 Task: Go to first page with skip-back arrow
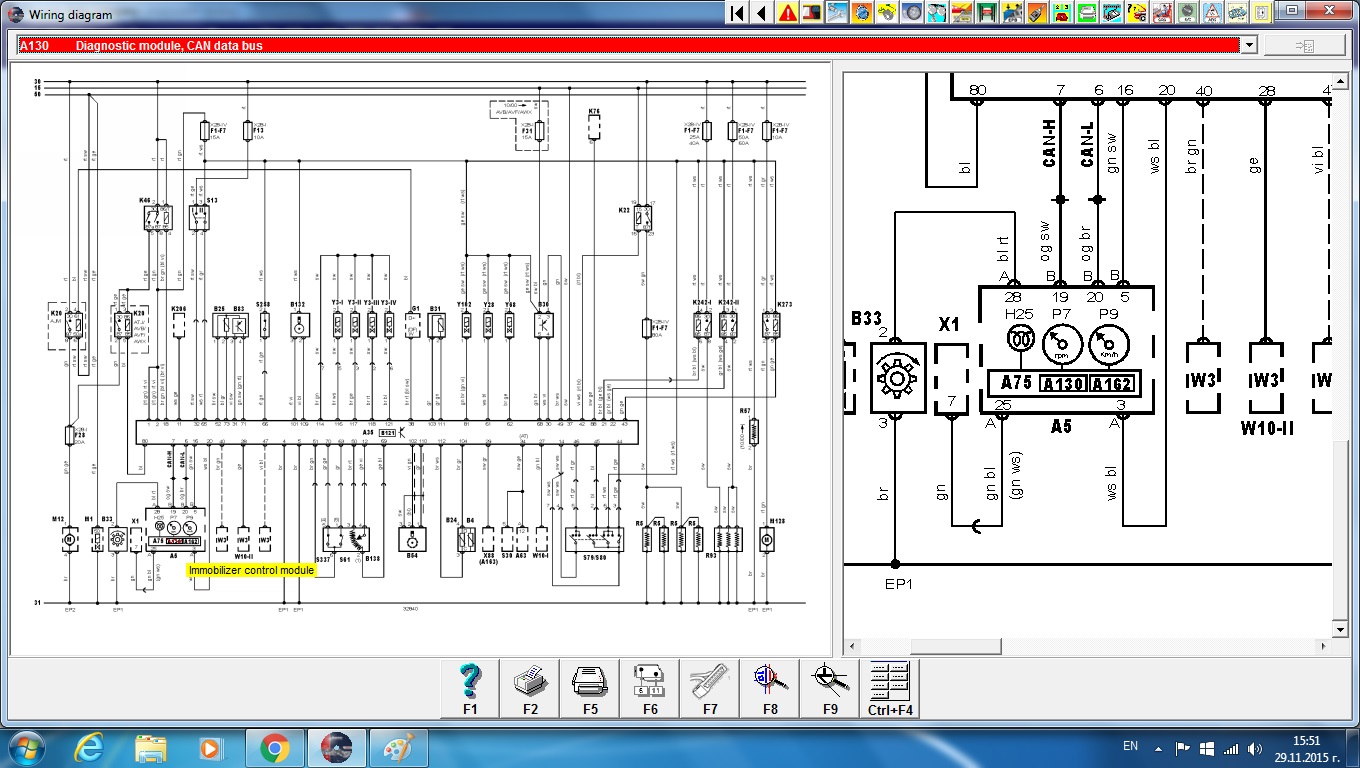click(x=737, y=13)
